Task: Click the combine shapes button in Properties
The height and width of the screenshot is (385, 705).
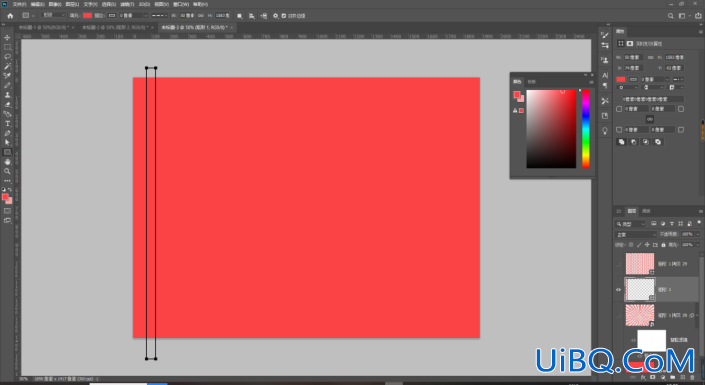Action: point(622,142)
